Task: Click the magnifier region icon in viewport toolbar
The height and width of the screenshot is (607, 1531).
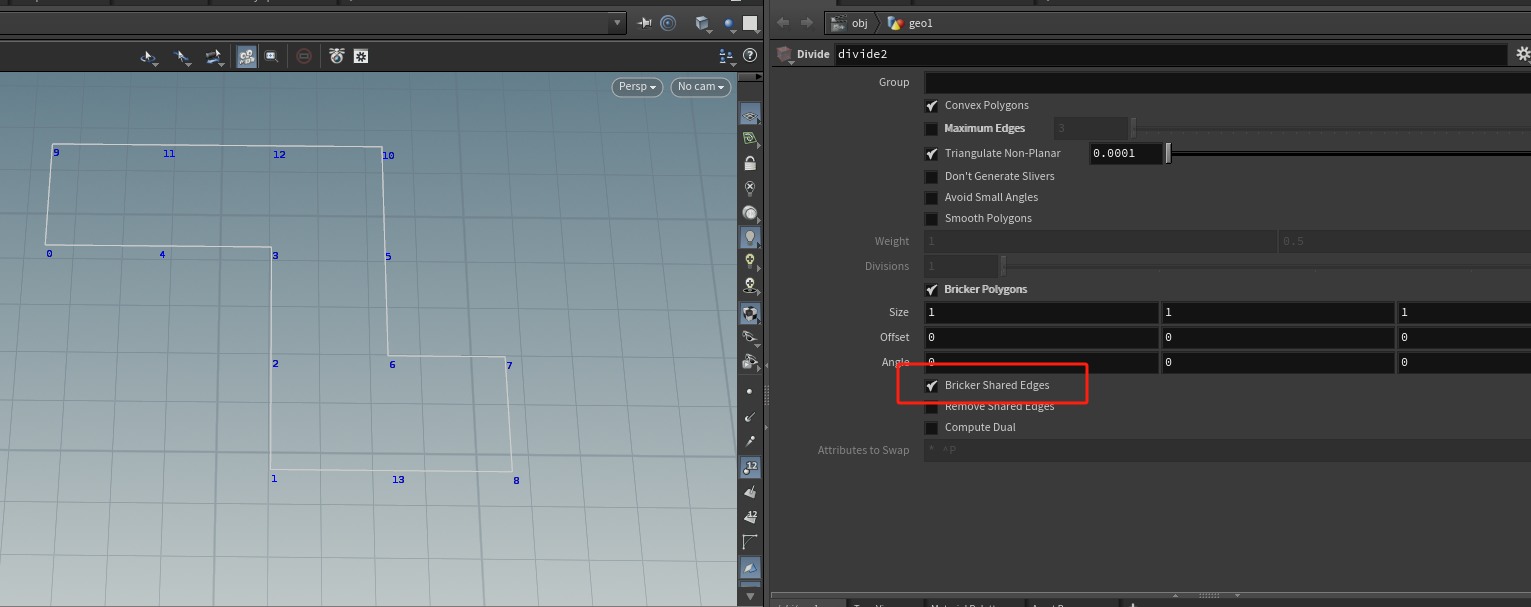Action: [x=271, y=57]
